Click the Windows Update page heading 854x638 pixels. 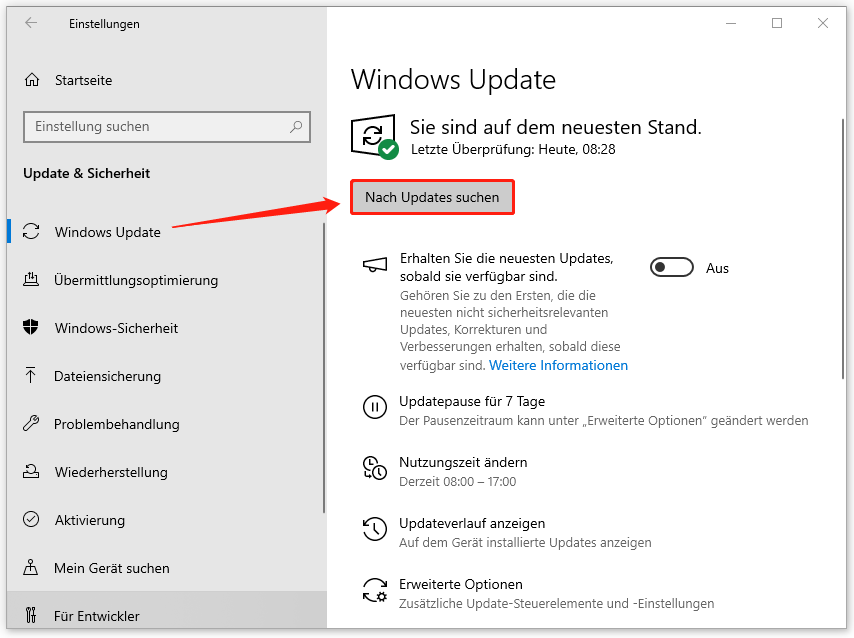coord(453,80)
